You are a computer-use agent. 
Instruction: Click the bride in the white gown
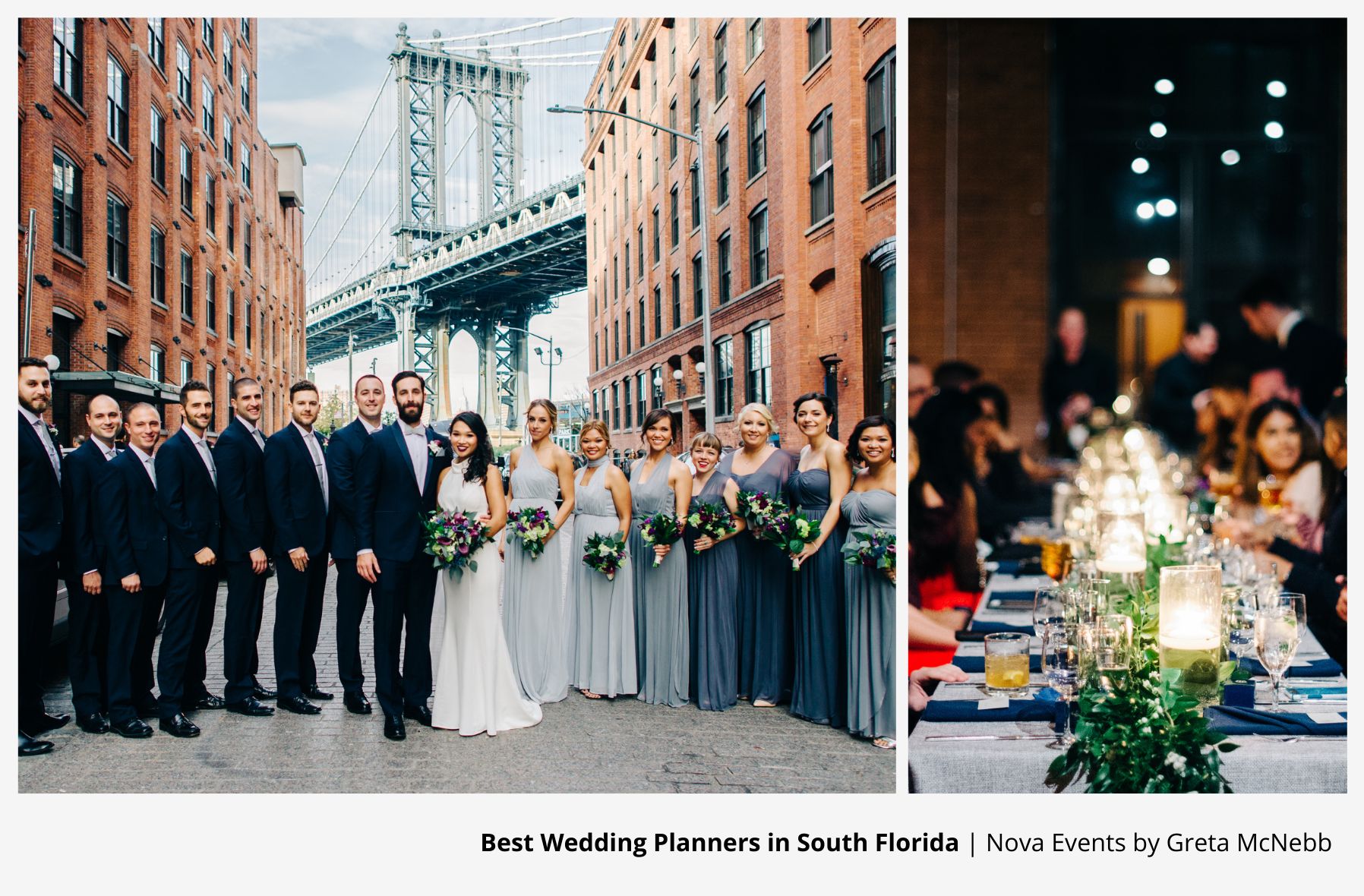pyautogui.click(x=478, y=577)
